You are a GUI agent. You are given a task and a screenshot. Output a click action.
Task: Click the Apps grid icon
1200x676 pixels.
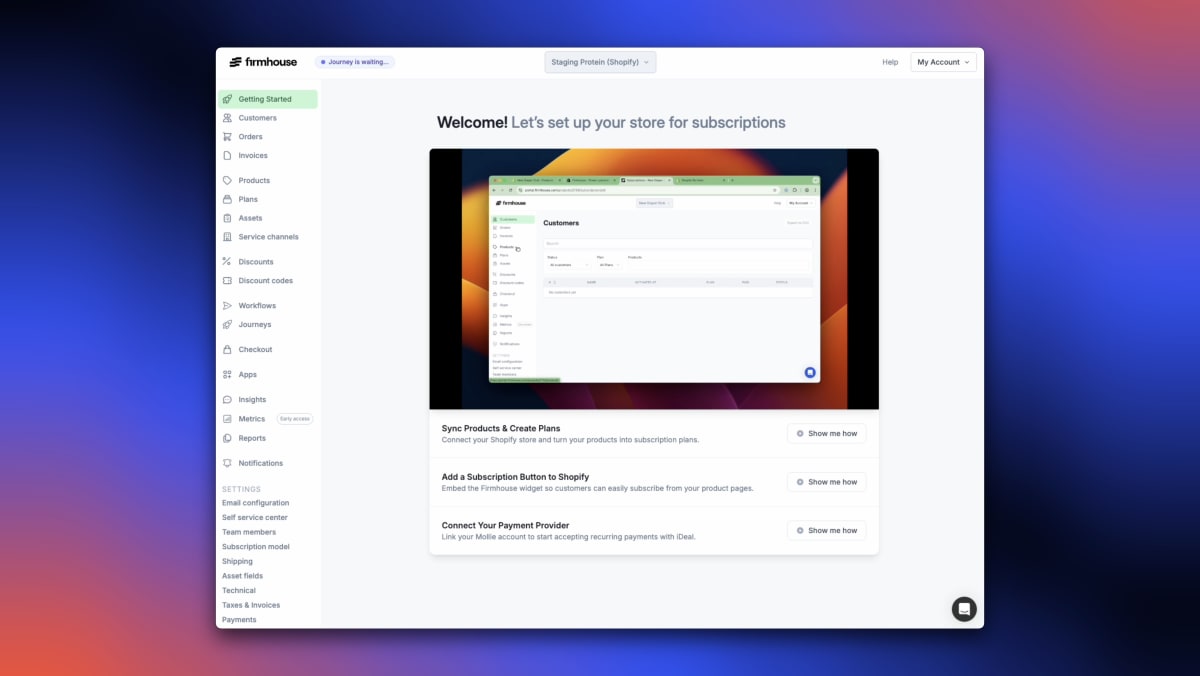[228, 375]
